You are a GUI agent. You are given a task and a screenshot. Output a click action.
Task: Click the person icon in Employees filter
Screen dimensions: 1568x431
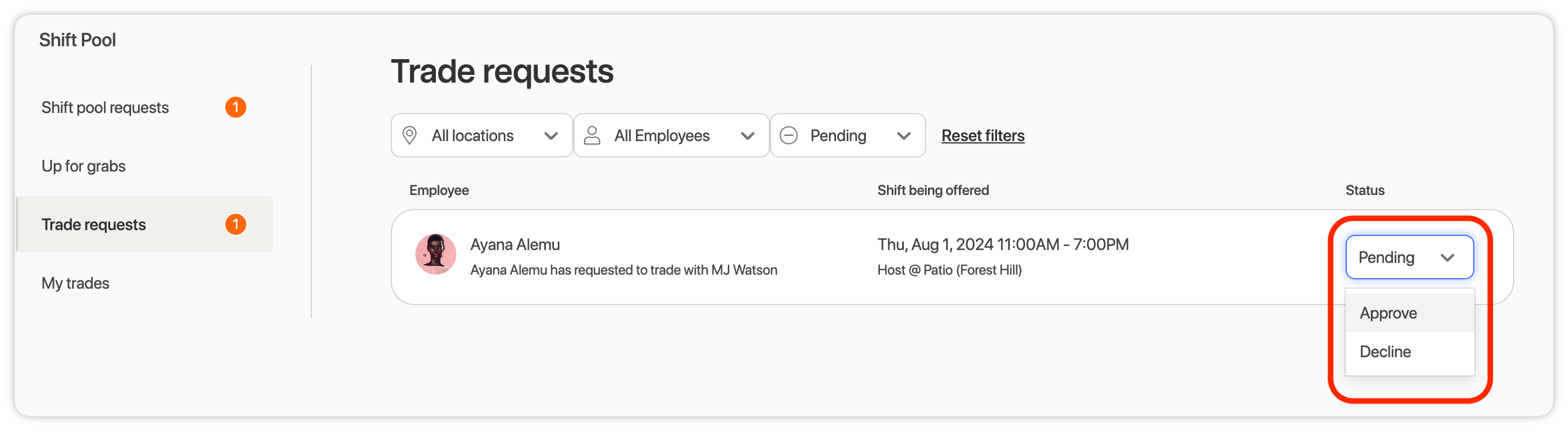click(592, 135)
